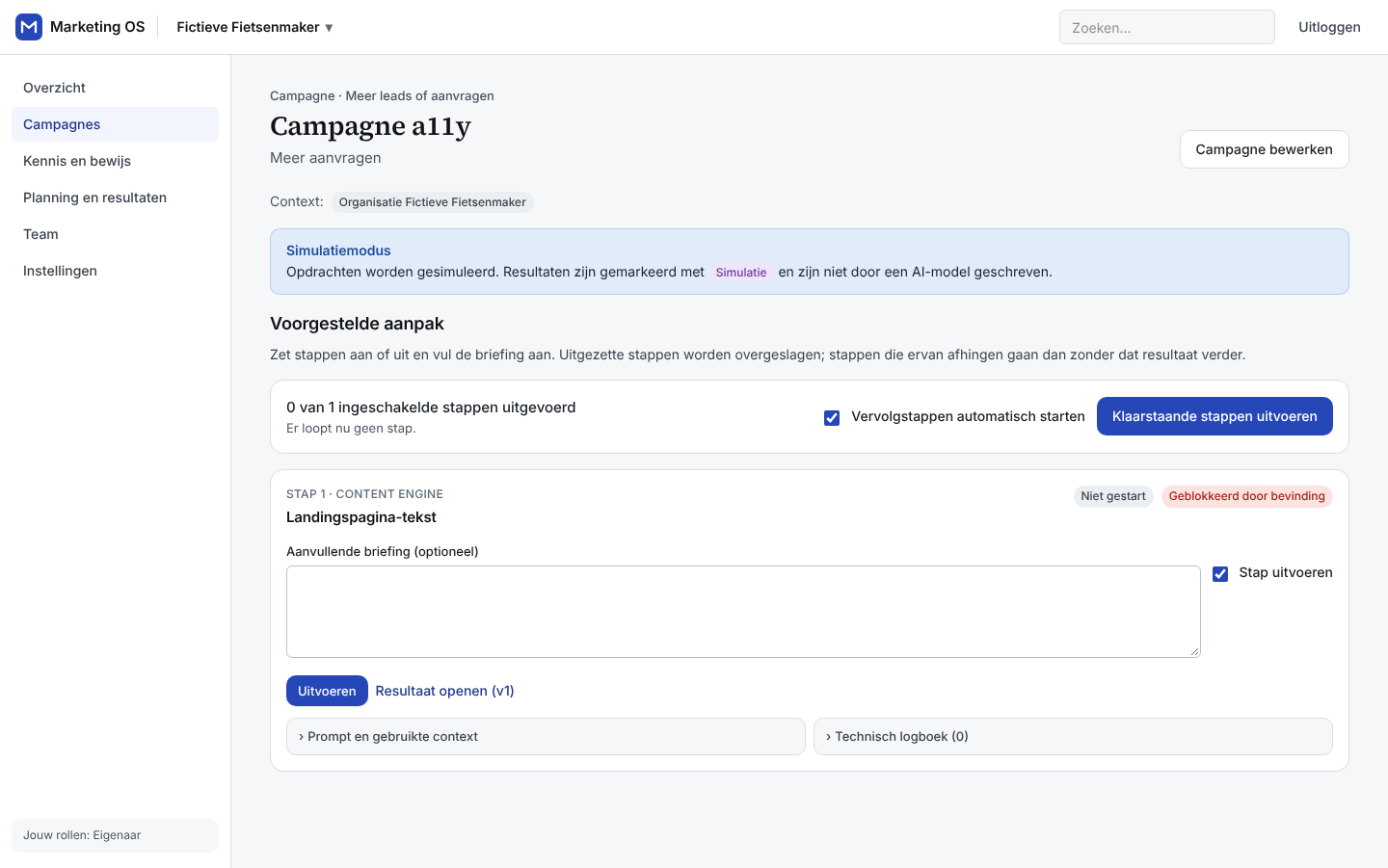Open Instellingen in the sidebar

115,271
